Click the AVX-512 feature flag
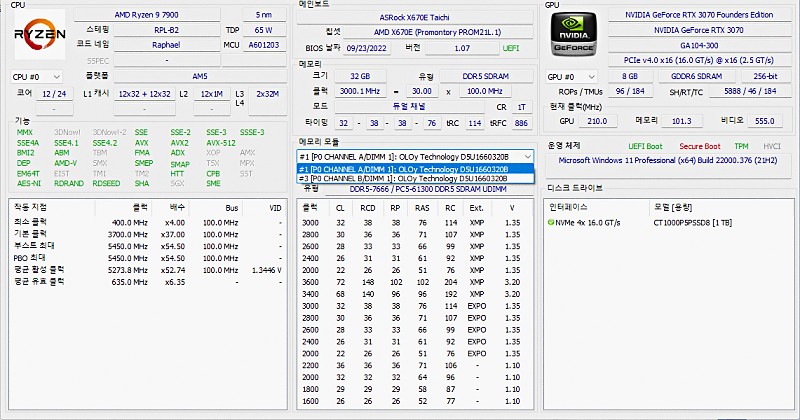 (x=220, y=142)
